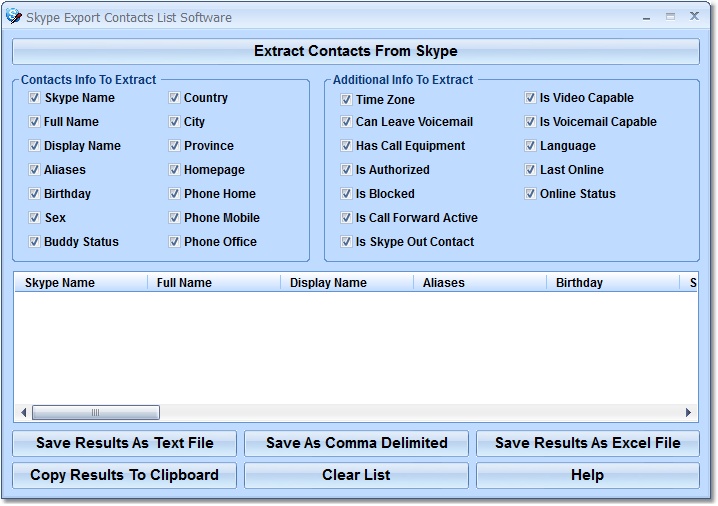
Task: Choose Save As Comma Delimited
Action: click(356, 443)
